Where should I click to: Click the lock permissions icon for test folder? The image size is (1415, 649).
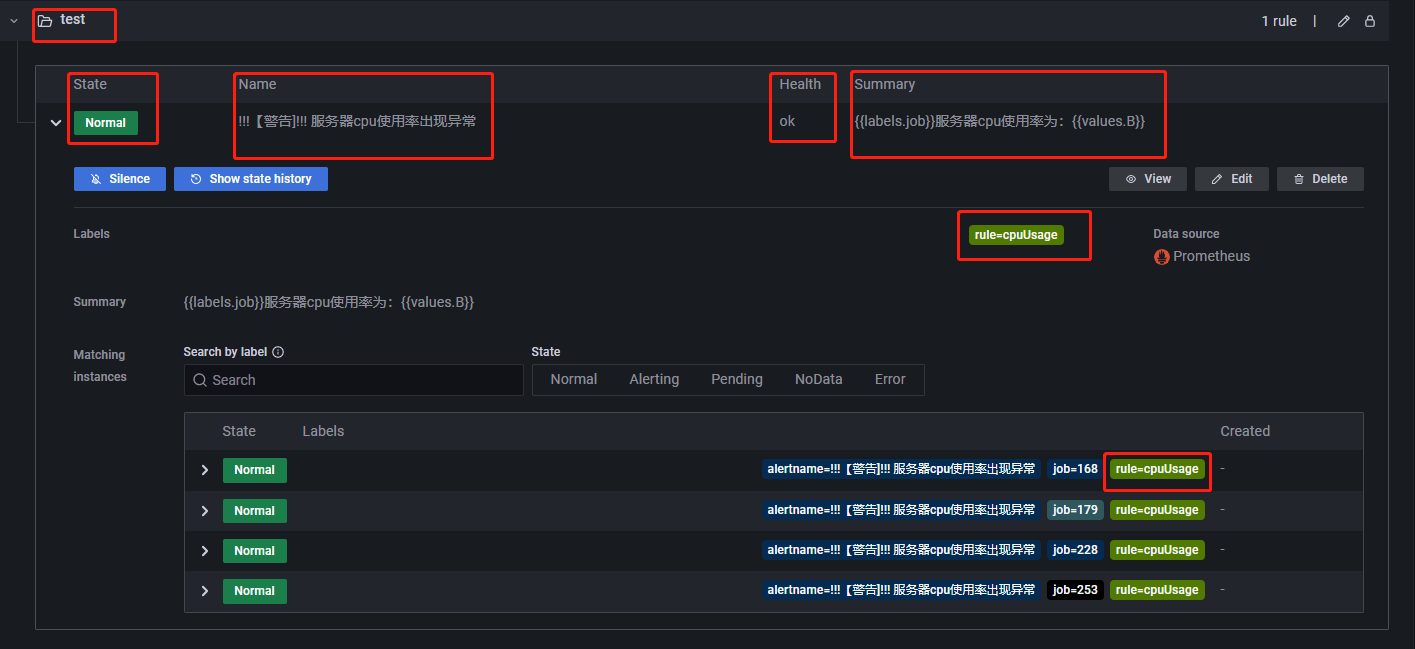tap(1370, 21)
